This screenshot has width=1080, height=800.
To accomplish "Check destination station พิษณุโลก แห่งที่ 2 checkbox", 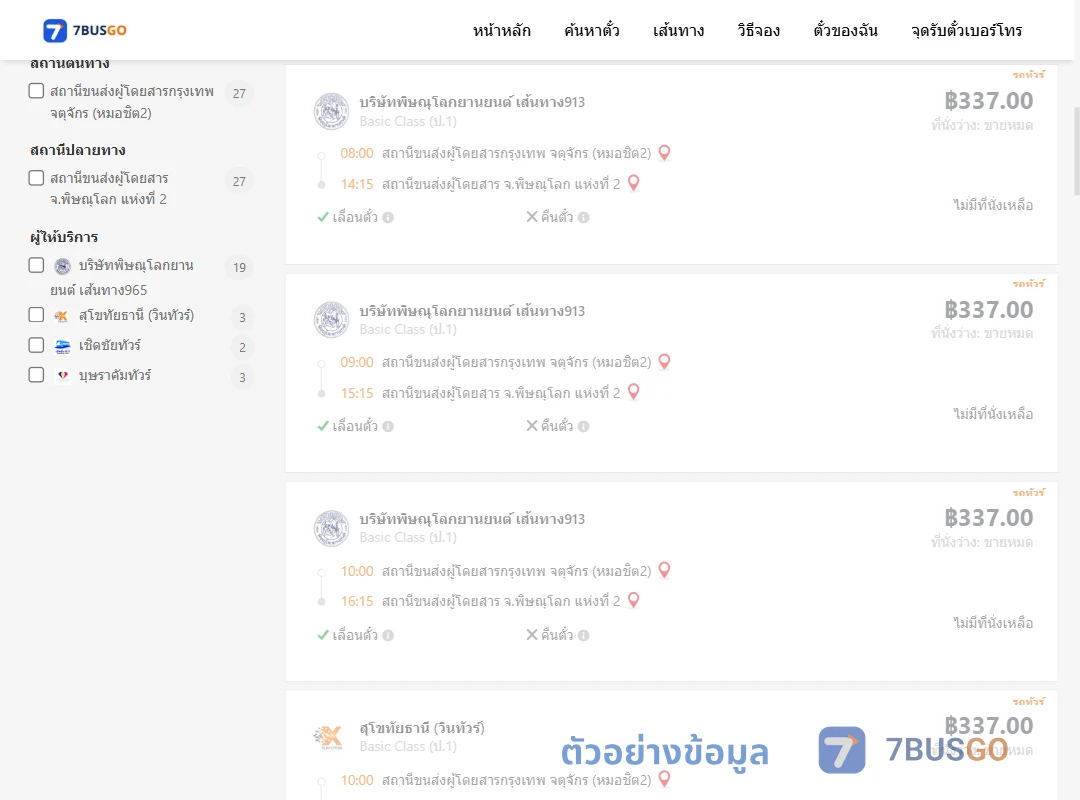I will point(37,178).
